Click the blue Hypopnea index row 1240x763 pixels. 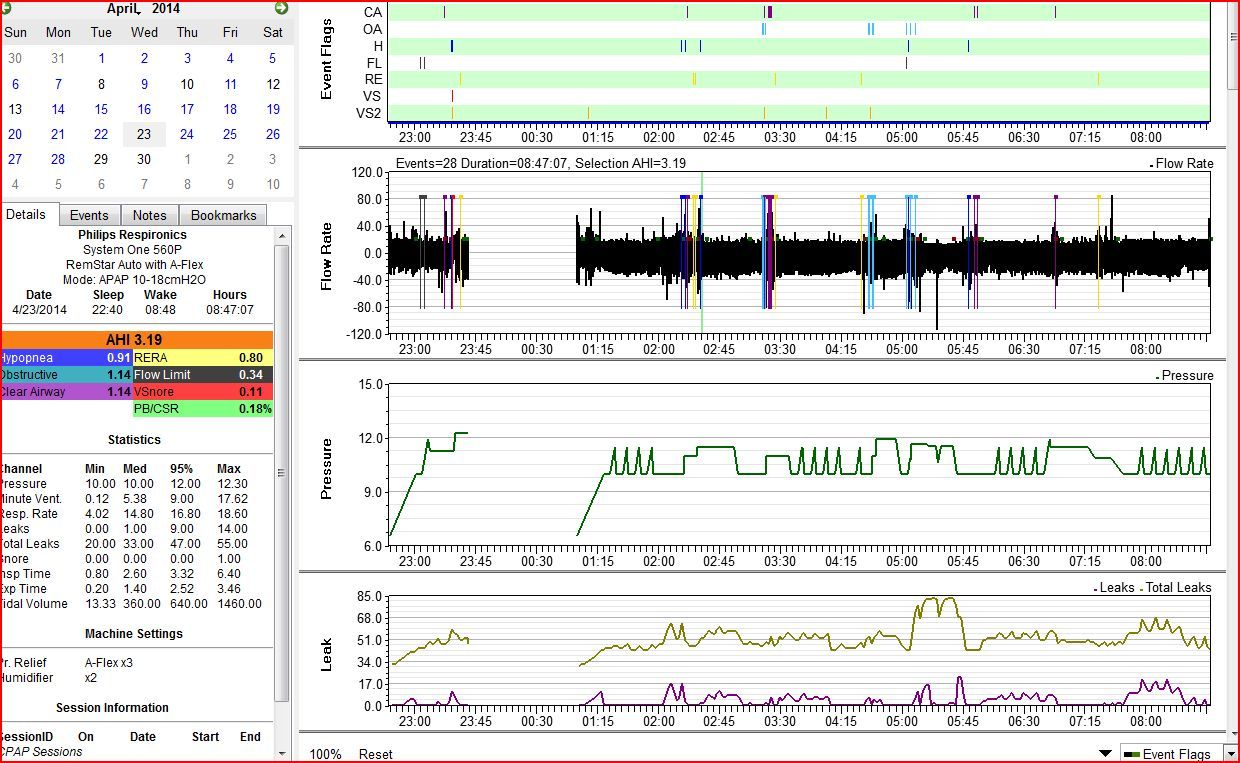point(66,357)
